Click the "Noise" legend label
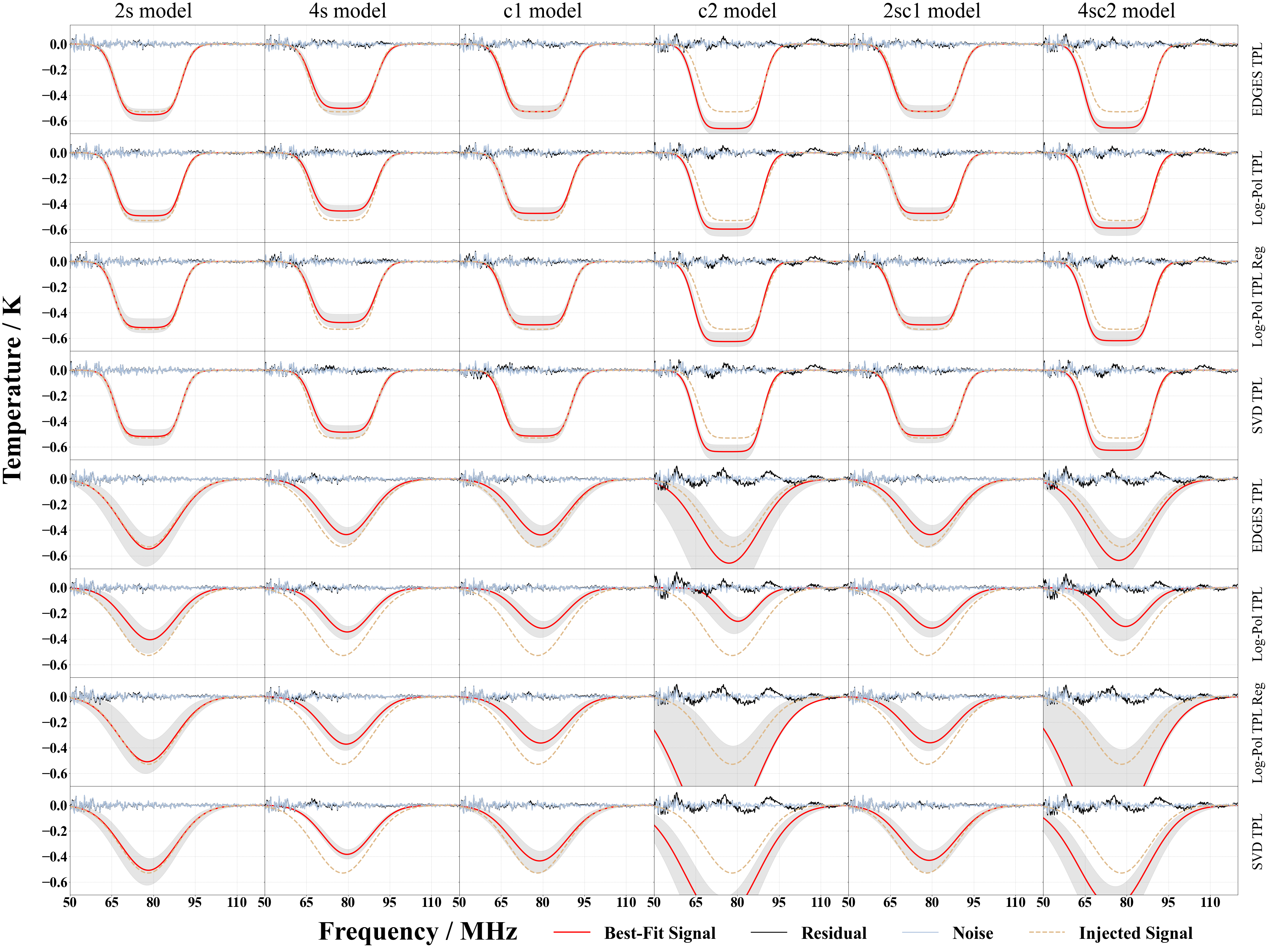 click(x=973, y=933)
